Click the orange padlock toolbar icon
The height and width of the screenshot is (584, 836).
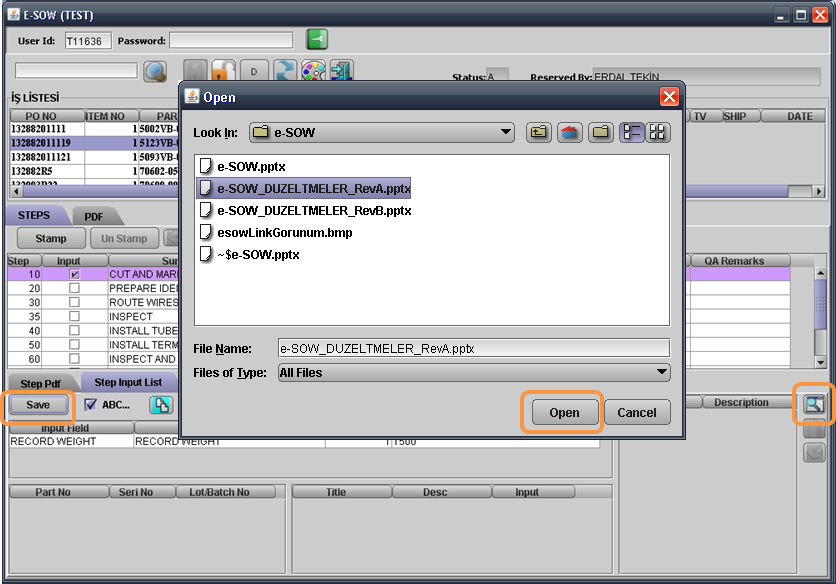[x=224, y=71]
